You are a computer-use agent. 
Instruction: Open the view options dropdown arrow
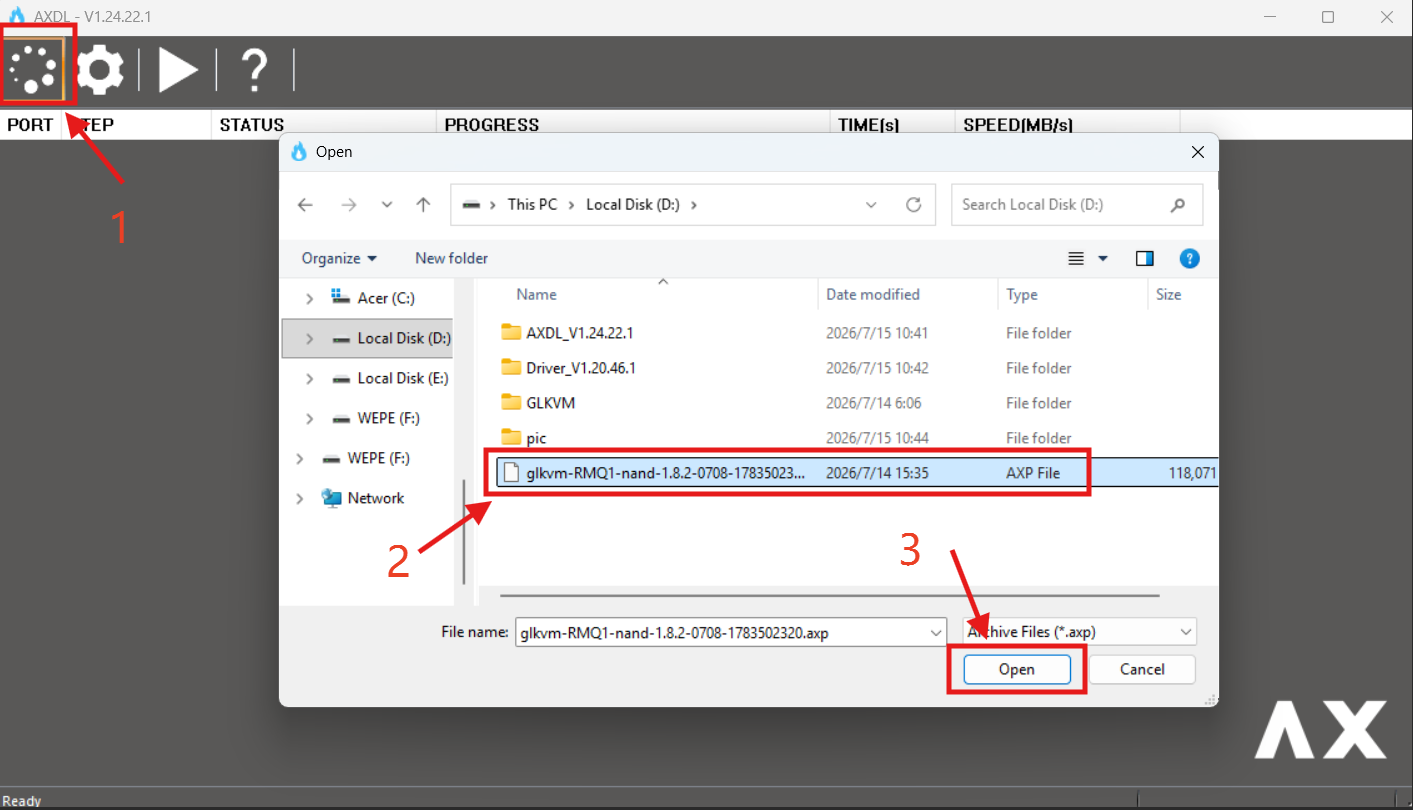[1103, 258]
